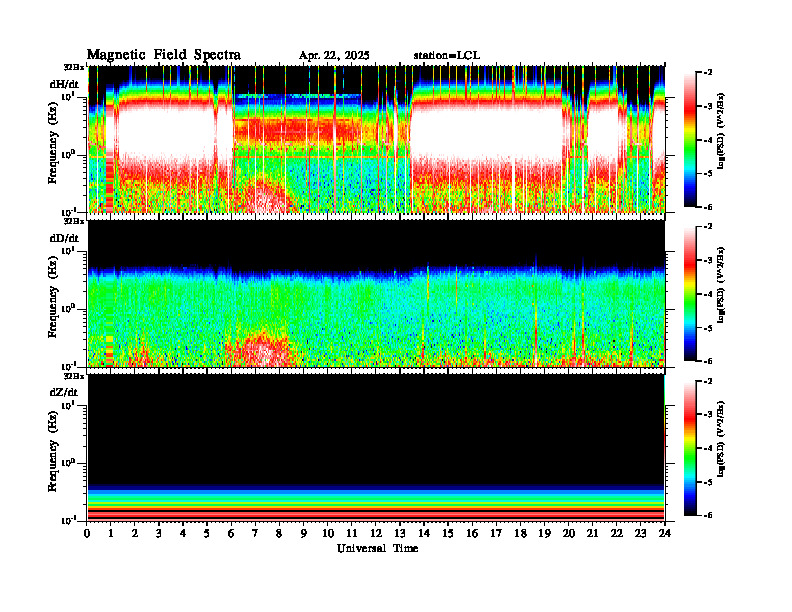The image size is (792, 612).
Task: Click the "21" hour label on time axis
Action: point(592,533)
